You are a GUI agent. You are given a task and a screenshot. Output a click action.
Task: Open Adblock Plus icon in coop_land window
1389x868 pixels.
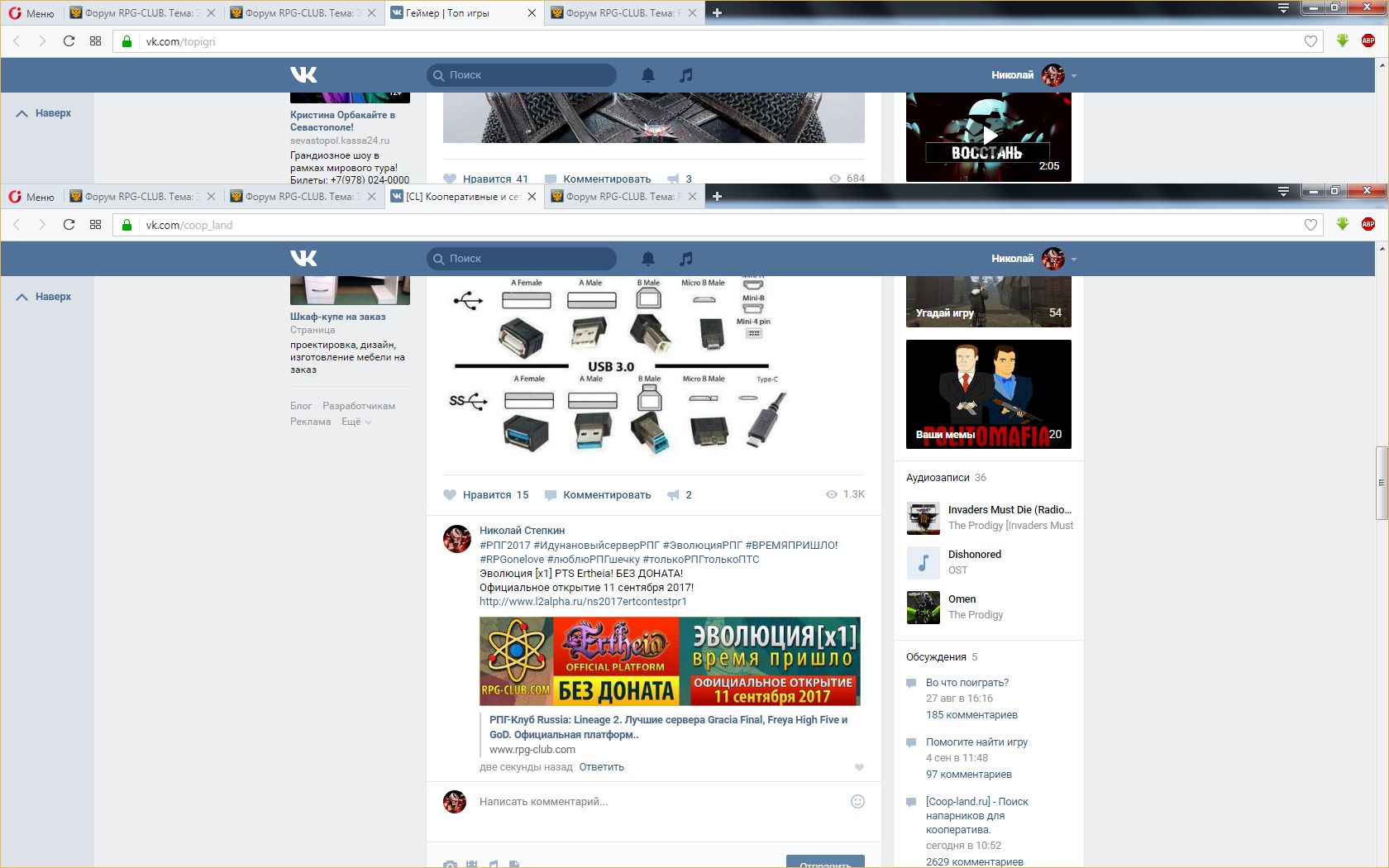[x=1368, y=224]
